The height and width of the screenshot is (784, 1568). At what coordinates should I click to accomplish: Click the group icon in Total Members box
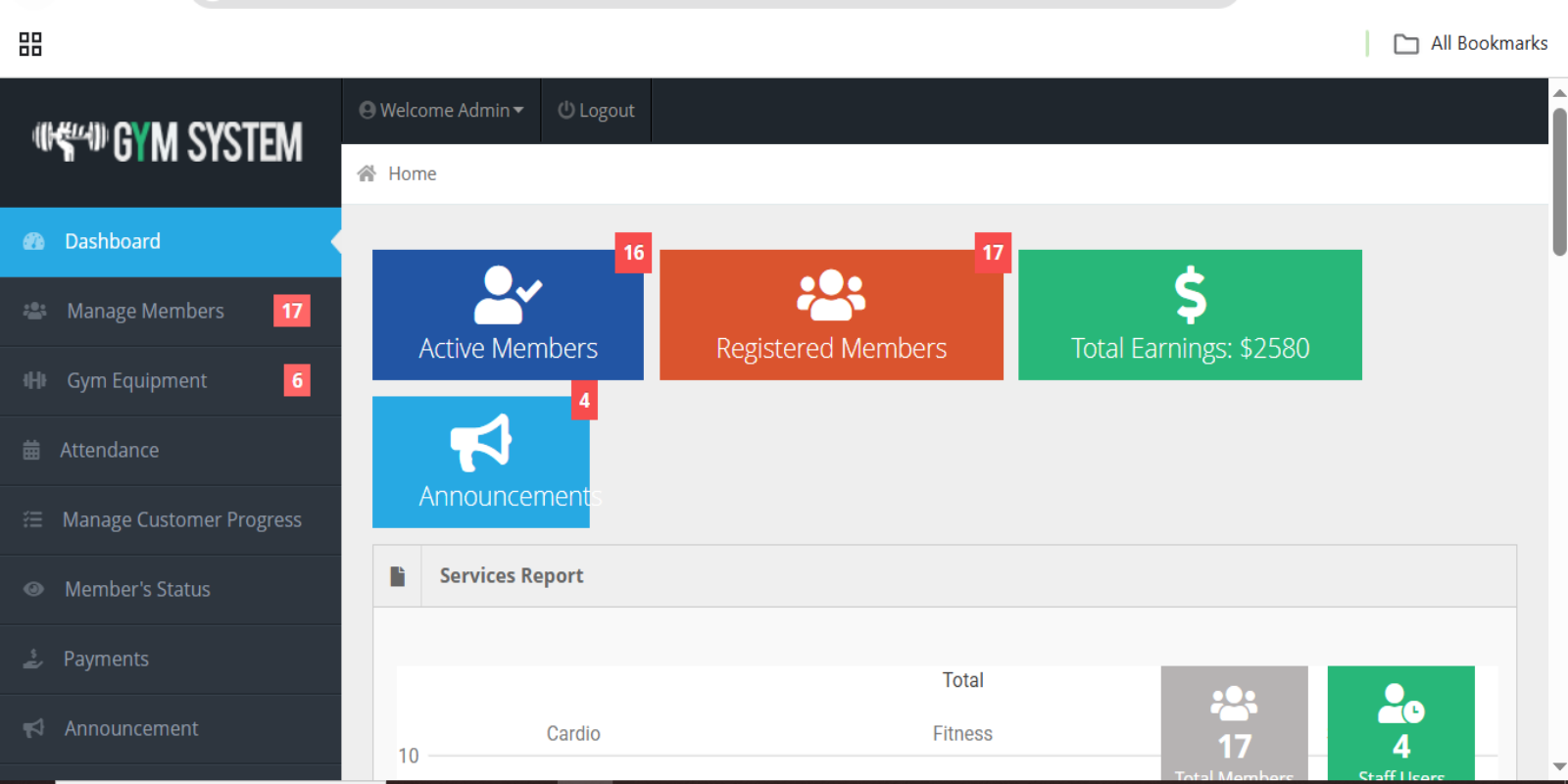click(x=1234, y=703)
